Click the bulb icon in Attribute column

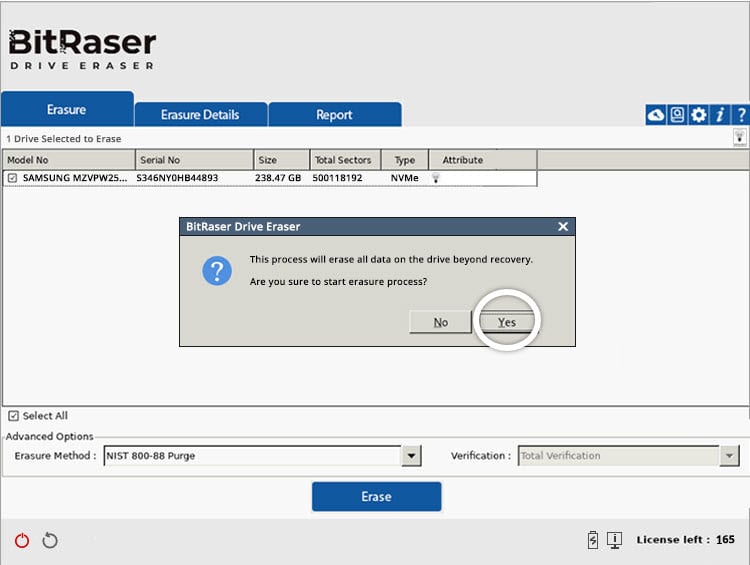pos(436,178)
